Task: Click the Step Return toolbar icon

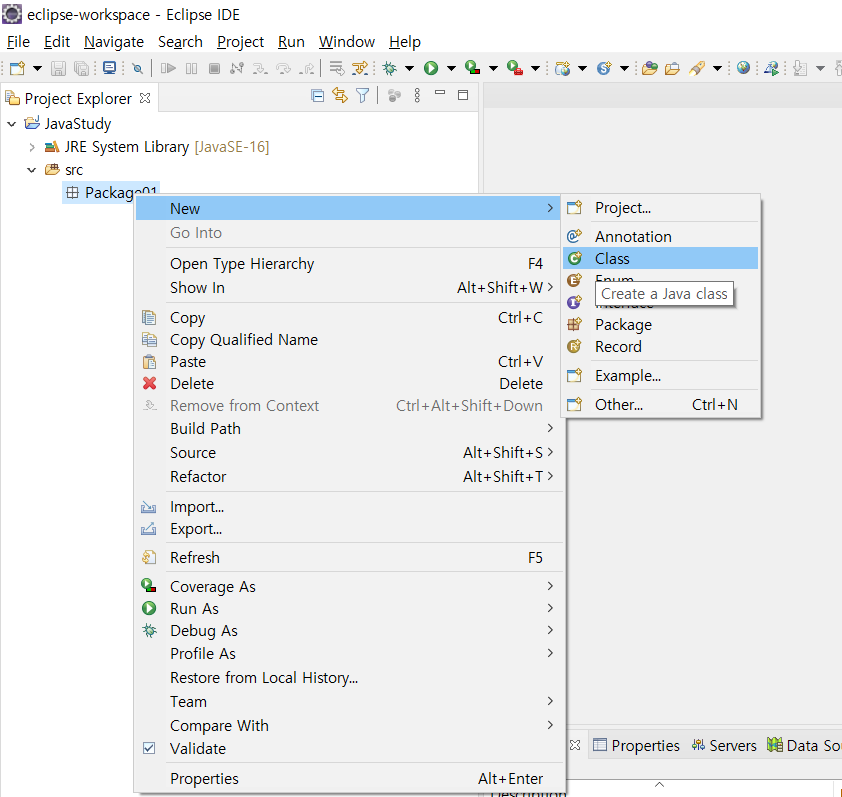Action: click(x=308, y=68)
